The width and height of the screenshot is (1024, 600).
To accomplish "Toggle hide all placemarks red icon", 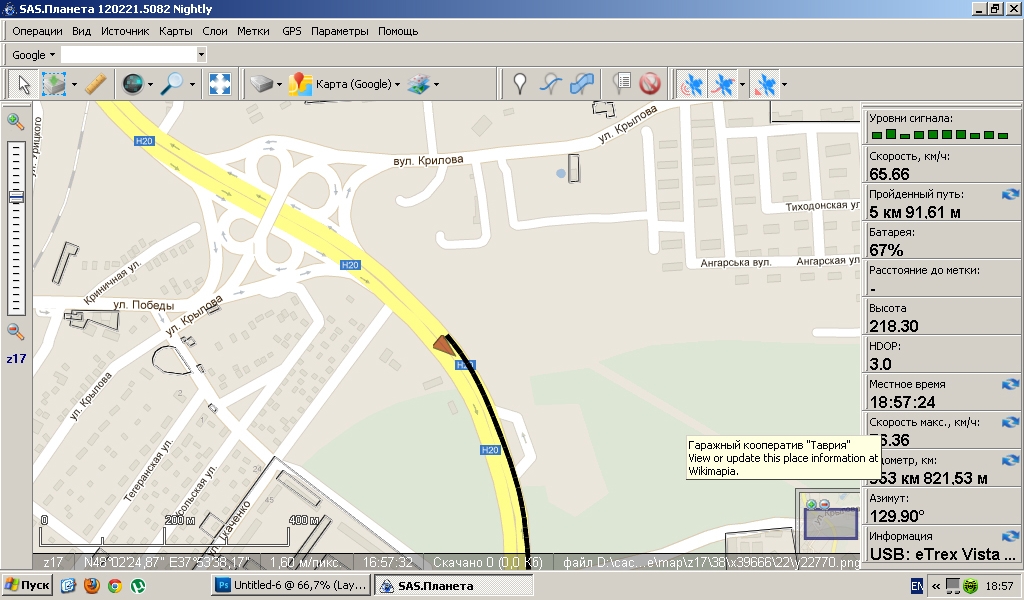I will pos(651,84).
